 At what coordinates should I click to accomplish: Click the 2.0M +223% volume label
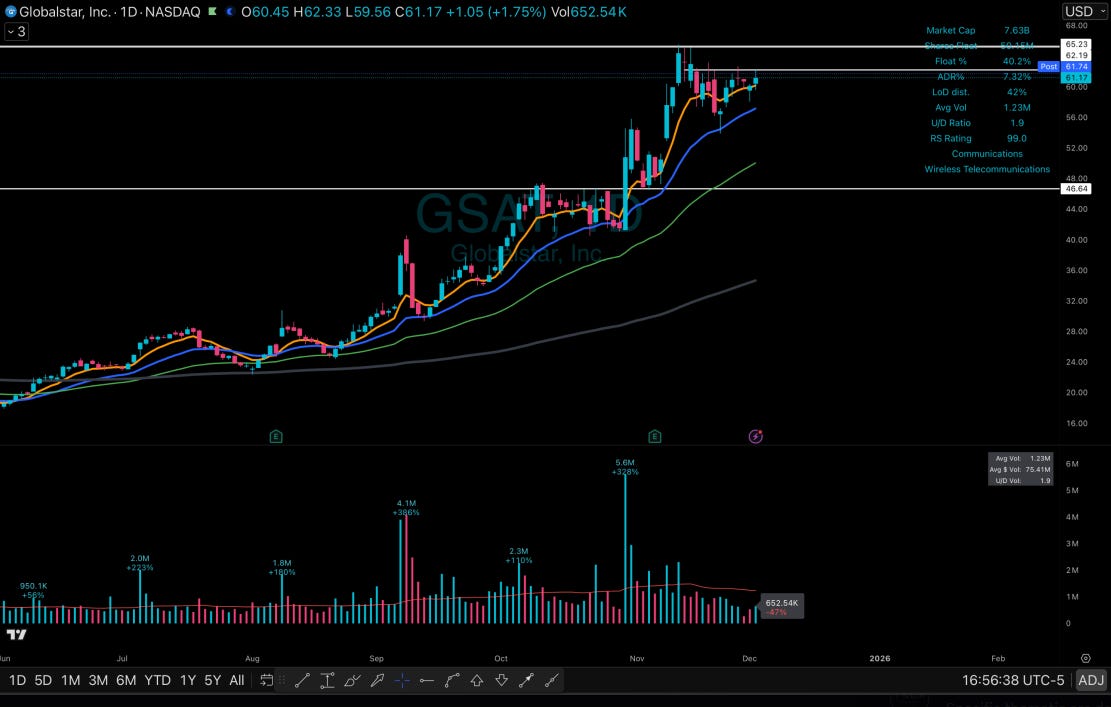[x=140, y=562]
